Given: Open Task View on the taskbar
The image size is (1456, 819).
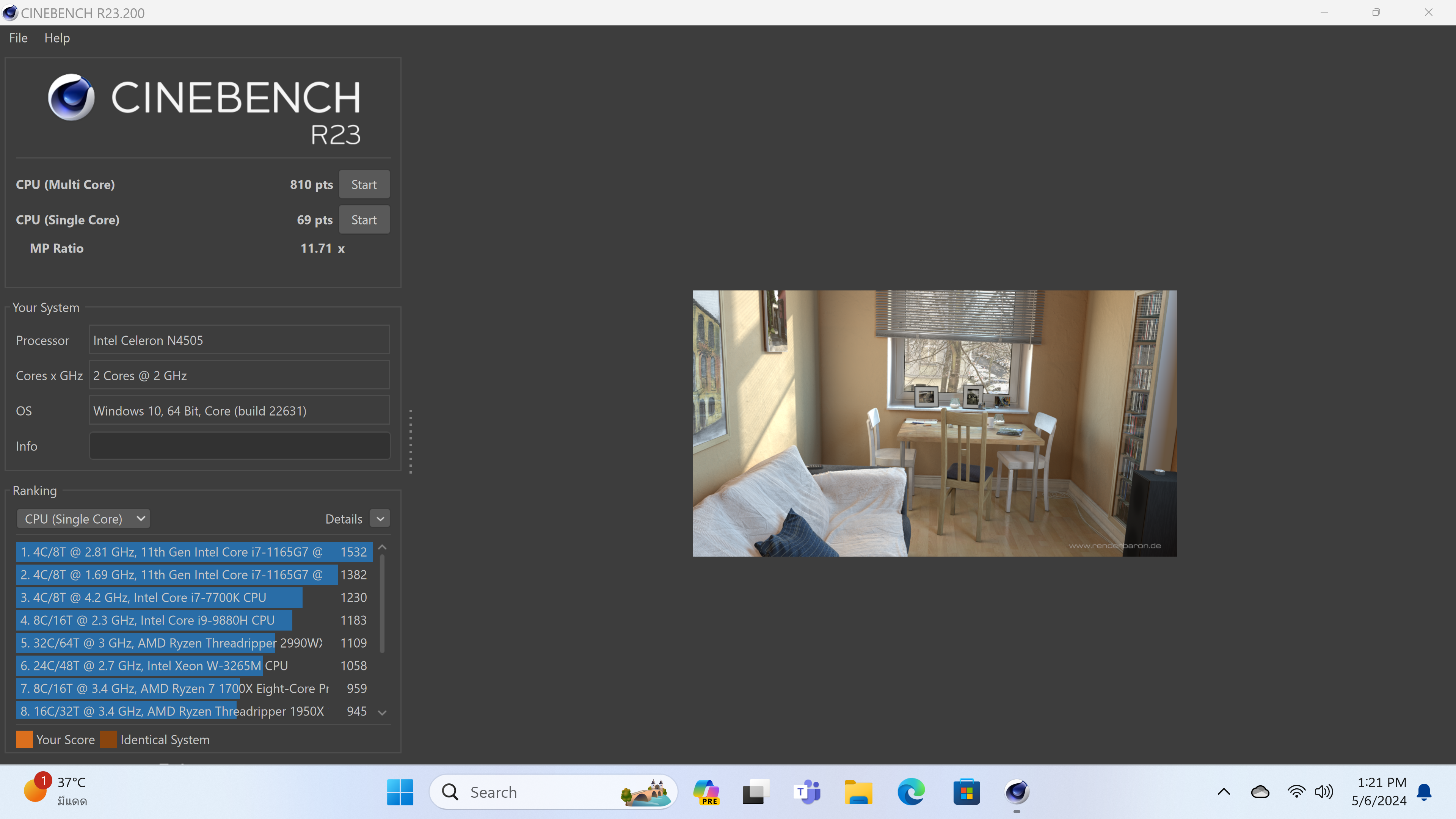Looking at the screenshot, I should tap(756, 792).
